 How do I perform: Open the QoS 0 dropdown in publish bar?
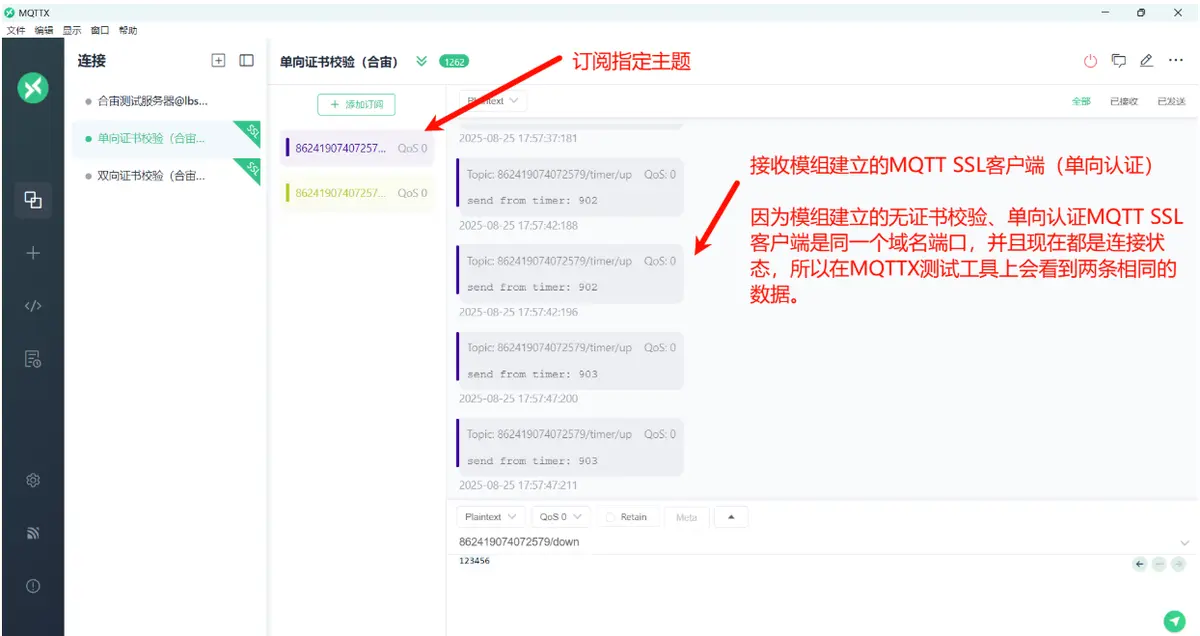[560, 517]
